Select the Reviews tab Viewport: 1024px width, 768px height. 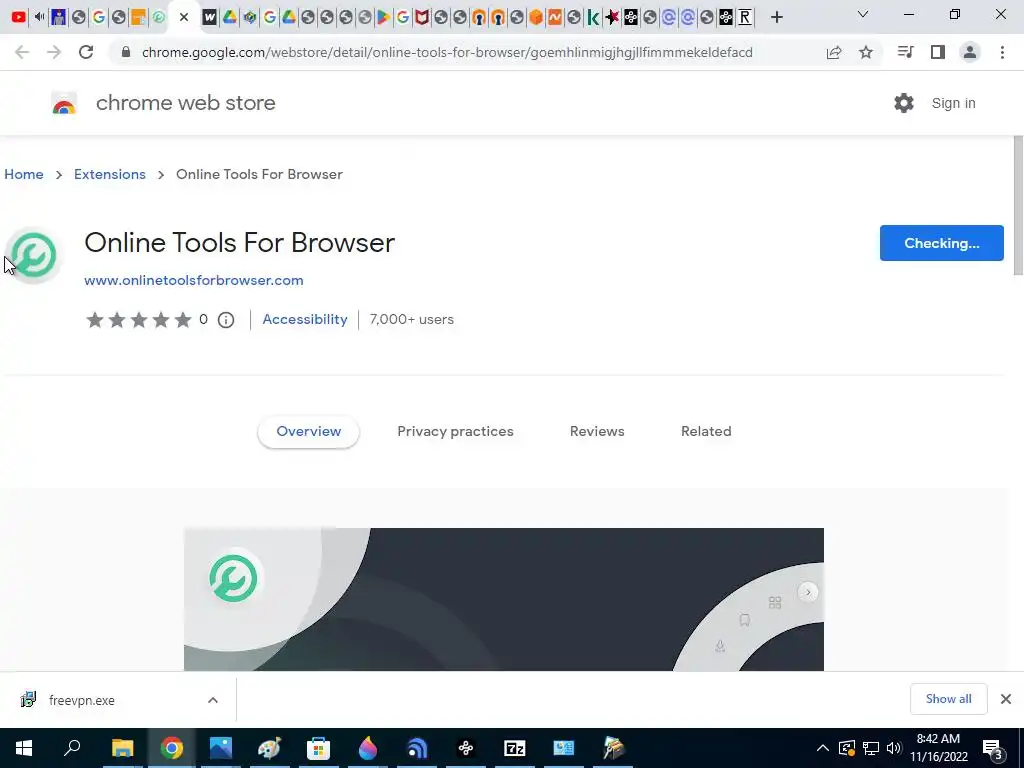tap(597, 432)
